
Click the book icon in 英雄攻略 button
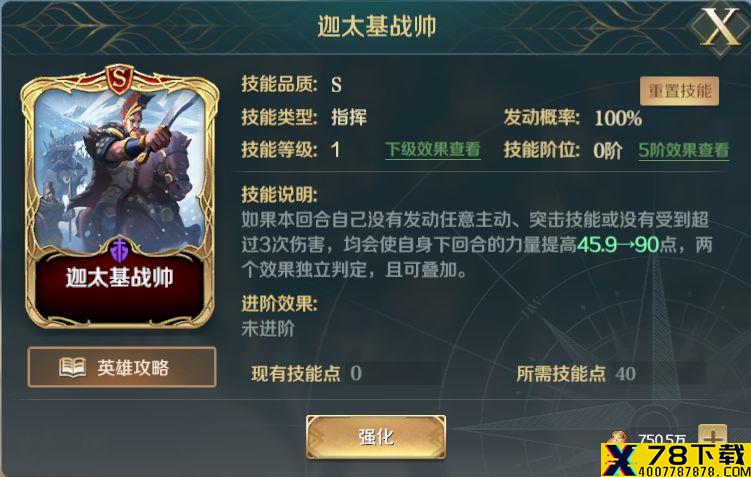coord(72,368)
